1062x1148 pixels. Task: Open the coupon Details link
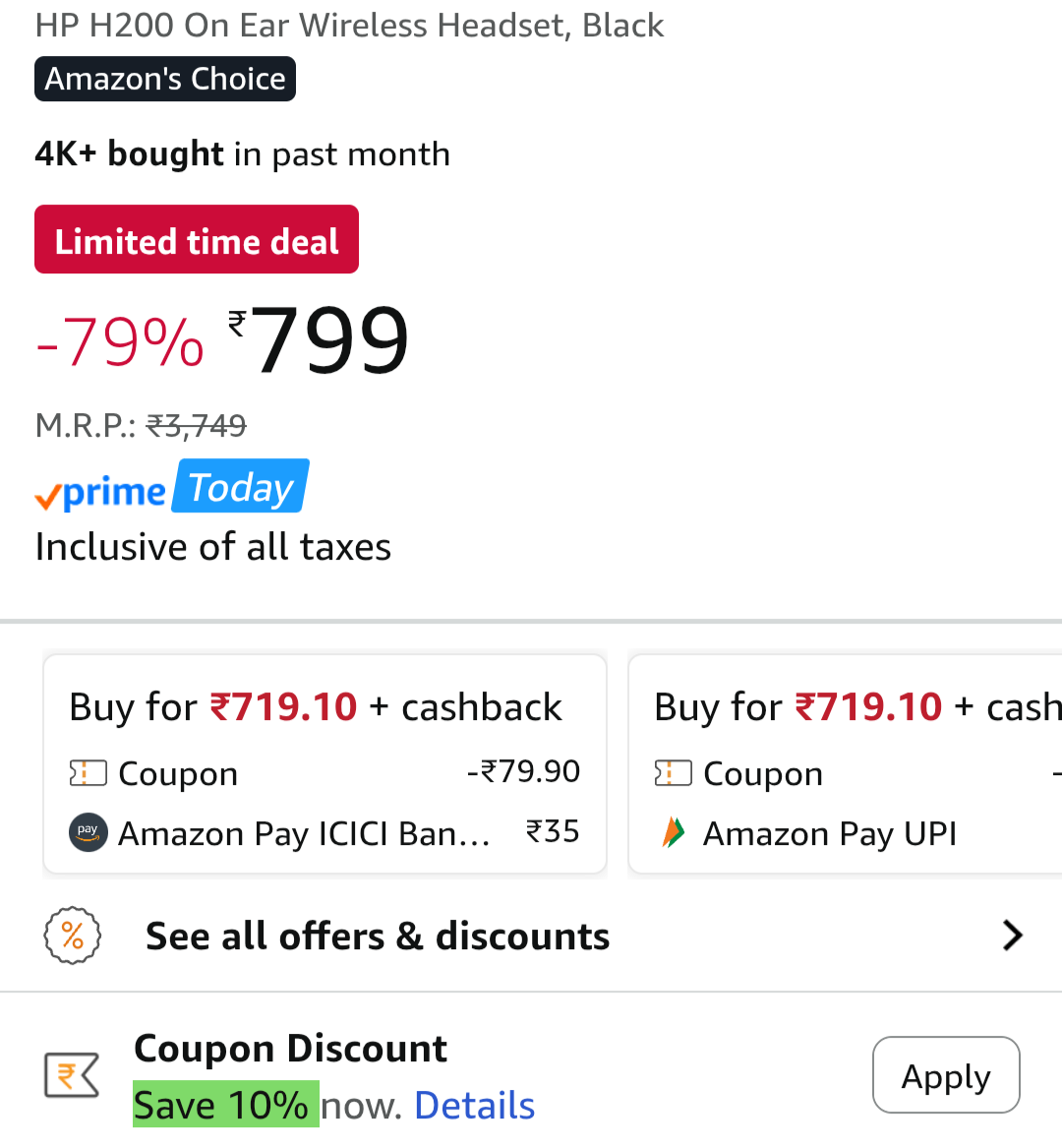tap(475, 1106)
